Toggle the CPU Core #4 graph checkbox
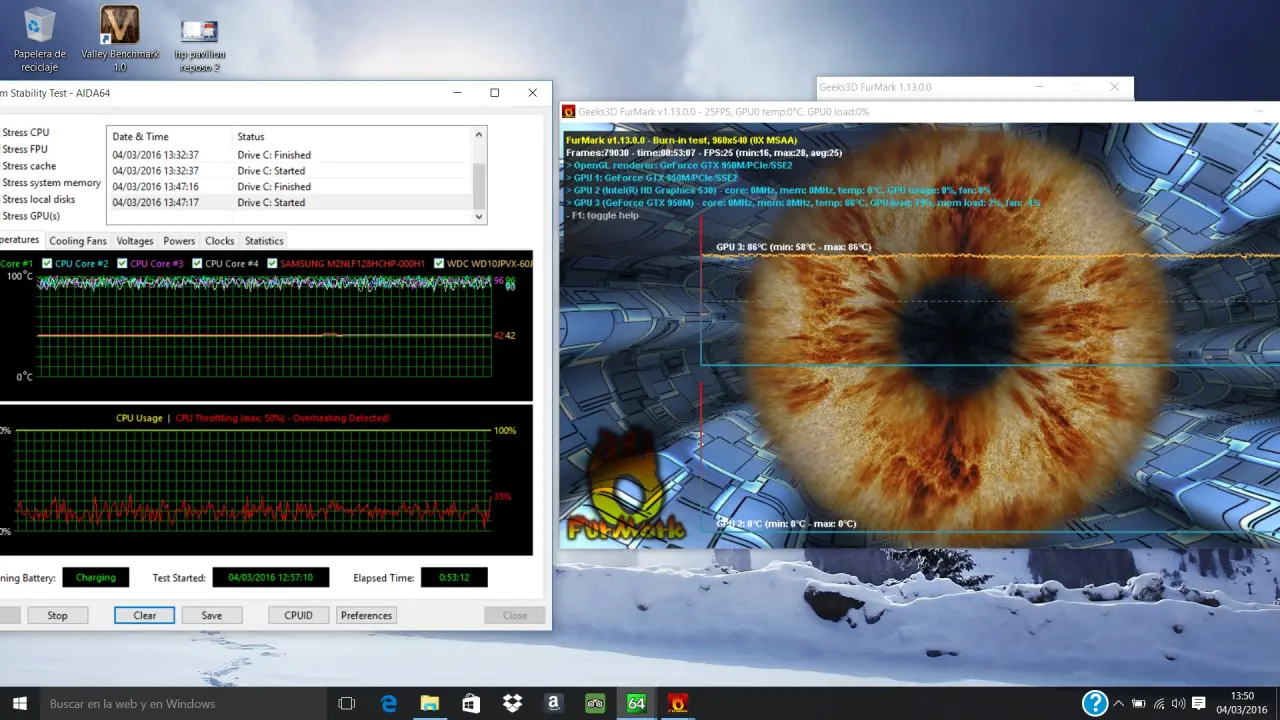Image resolution: width=1280 pixels, height=720 pixels. pyautogui.click(x=198, y=264)
